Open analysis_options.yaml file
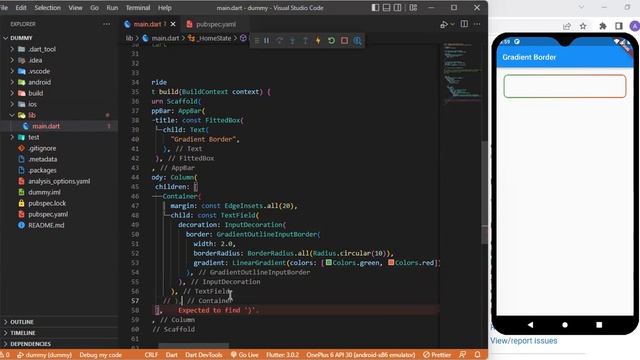Screen dimensions: 640x360 click(59, 181)
